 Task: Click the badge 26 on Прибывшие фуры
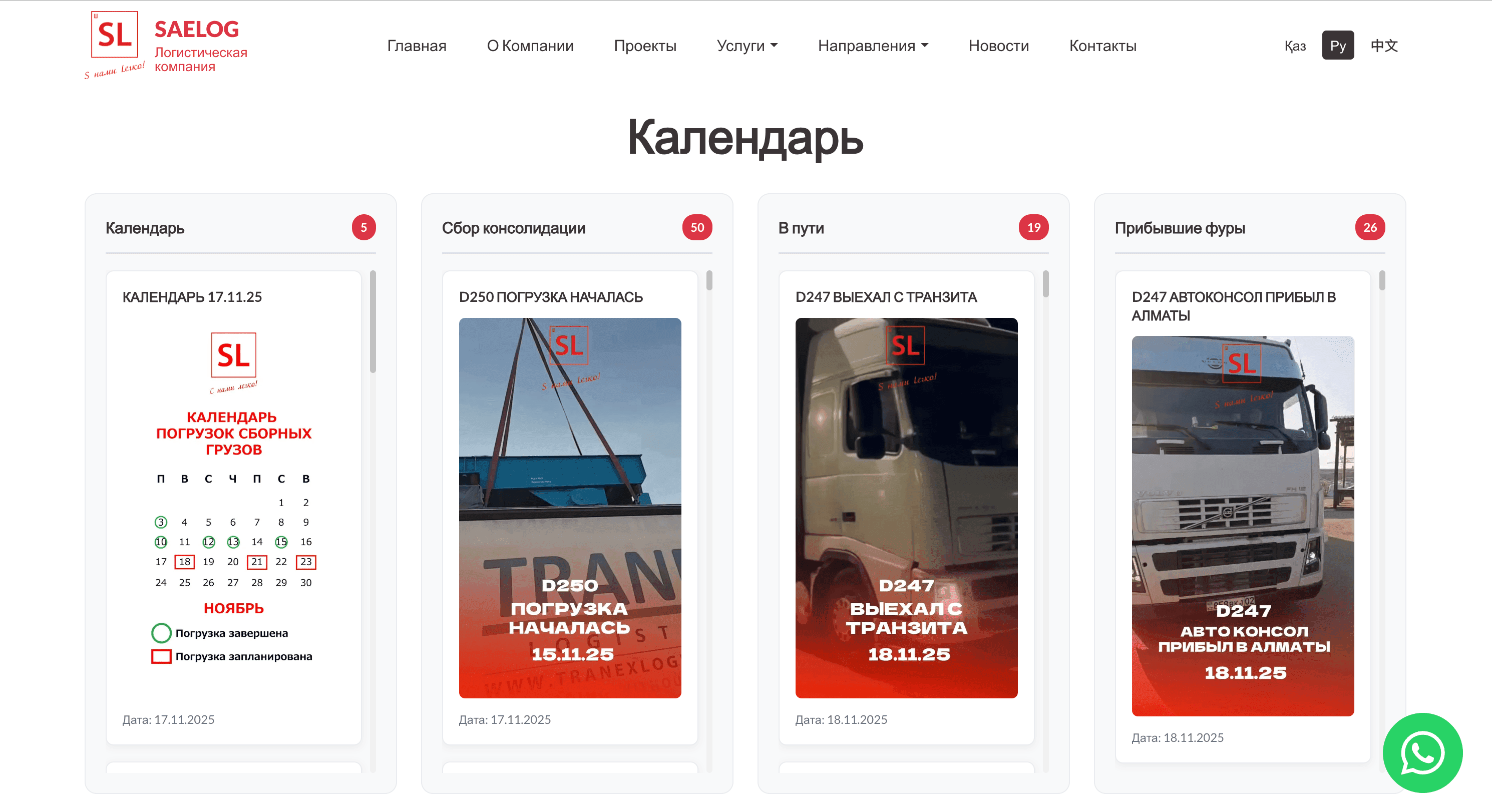point(1370,228)
